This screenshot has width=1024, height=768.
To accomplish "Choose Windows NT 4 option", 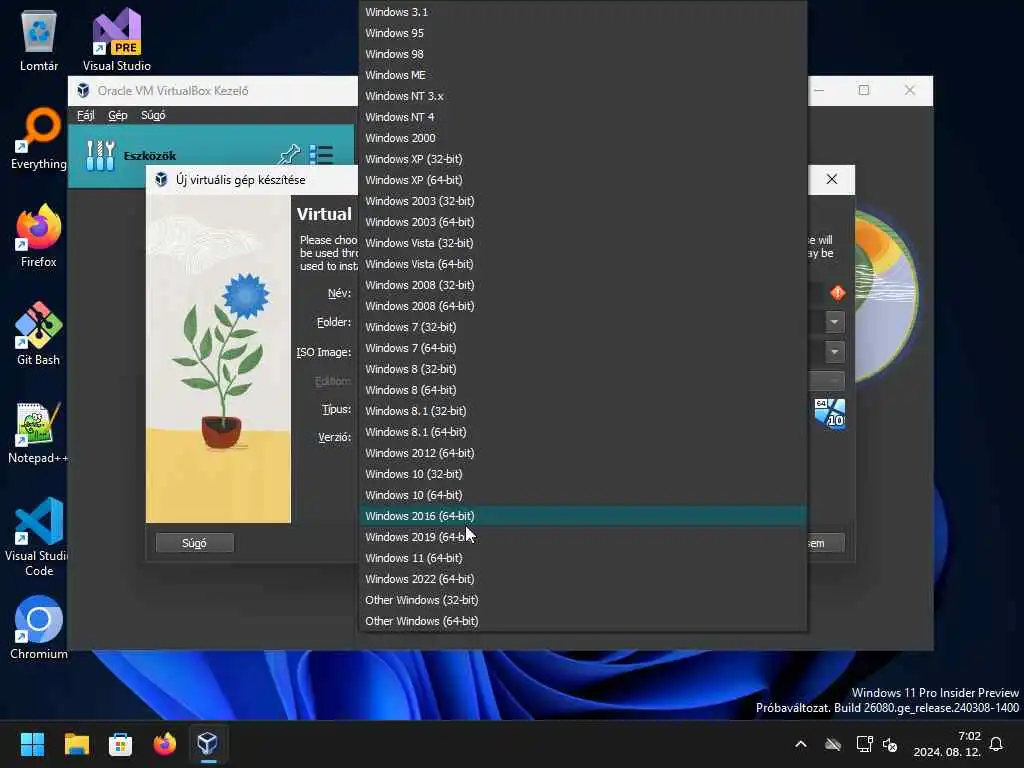I will [x=583, y=117].
